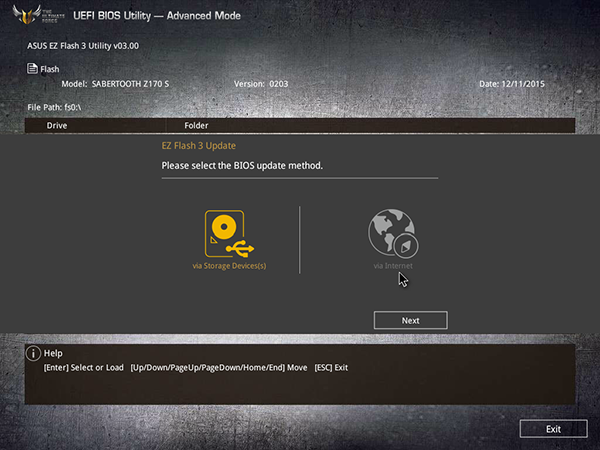Click the 'ASUS EZ Flash 3 Utility v03.00' title
The height and width of the screenshot is (450, 600).
point(83,46)
